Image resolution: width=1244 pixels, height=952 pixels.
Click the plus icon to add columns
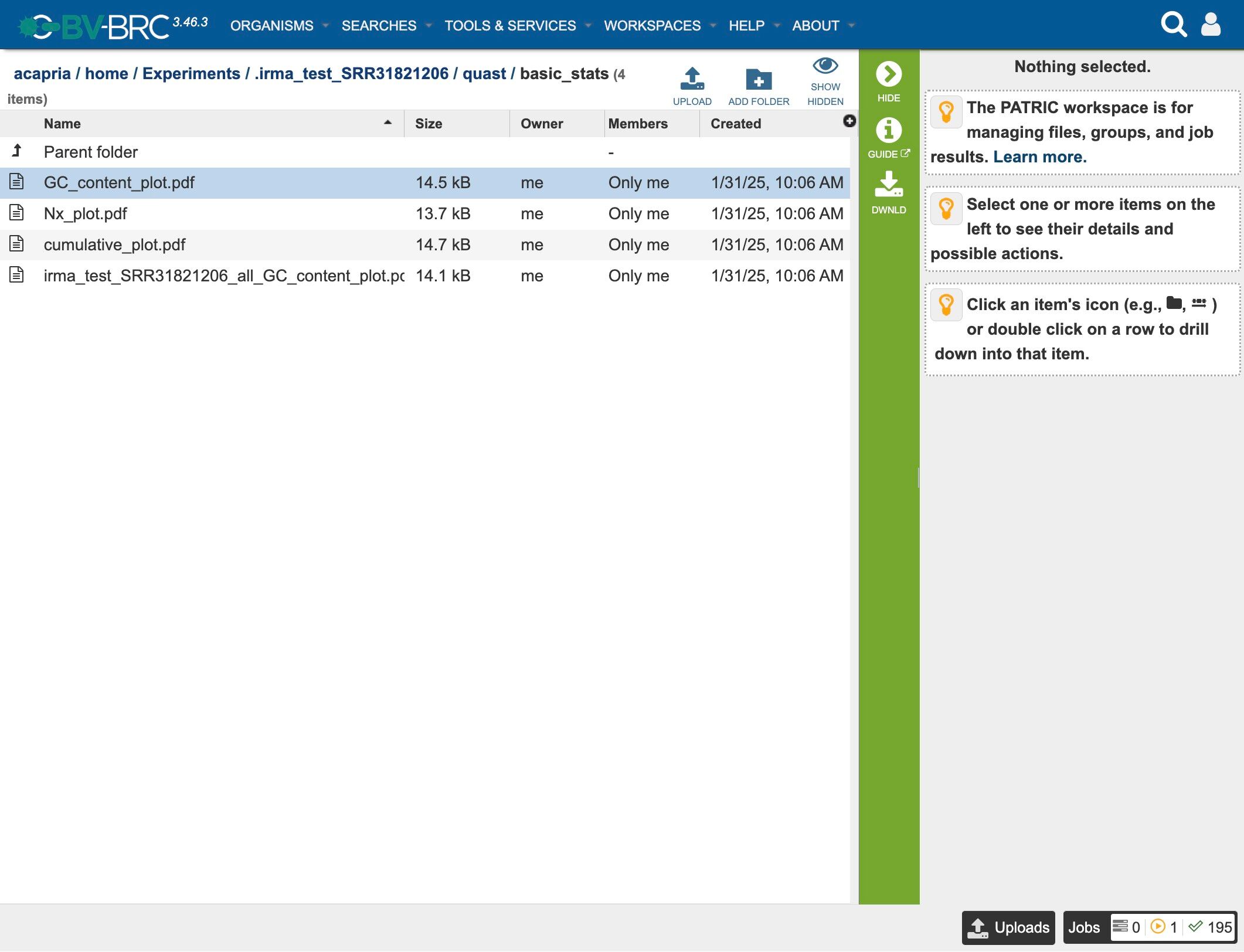[x=849, y=121]
